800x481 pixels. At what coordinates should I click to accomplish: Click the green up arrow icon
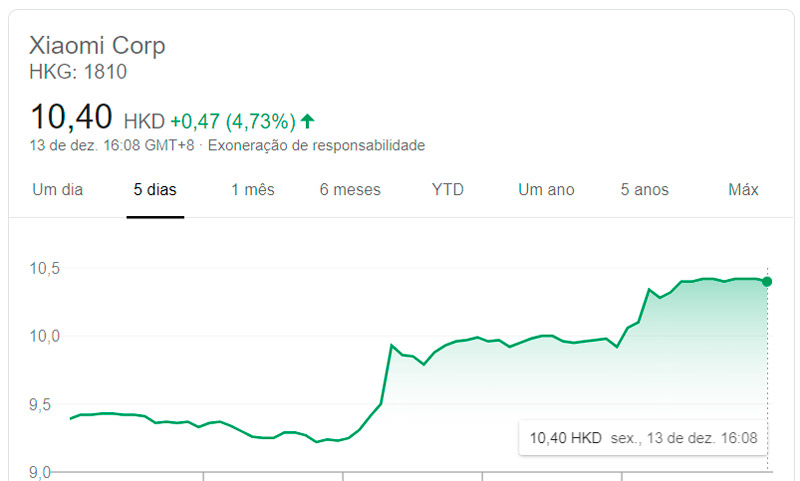pyautogui.click(x=307, y=121)
